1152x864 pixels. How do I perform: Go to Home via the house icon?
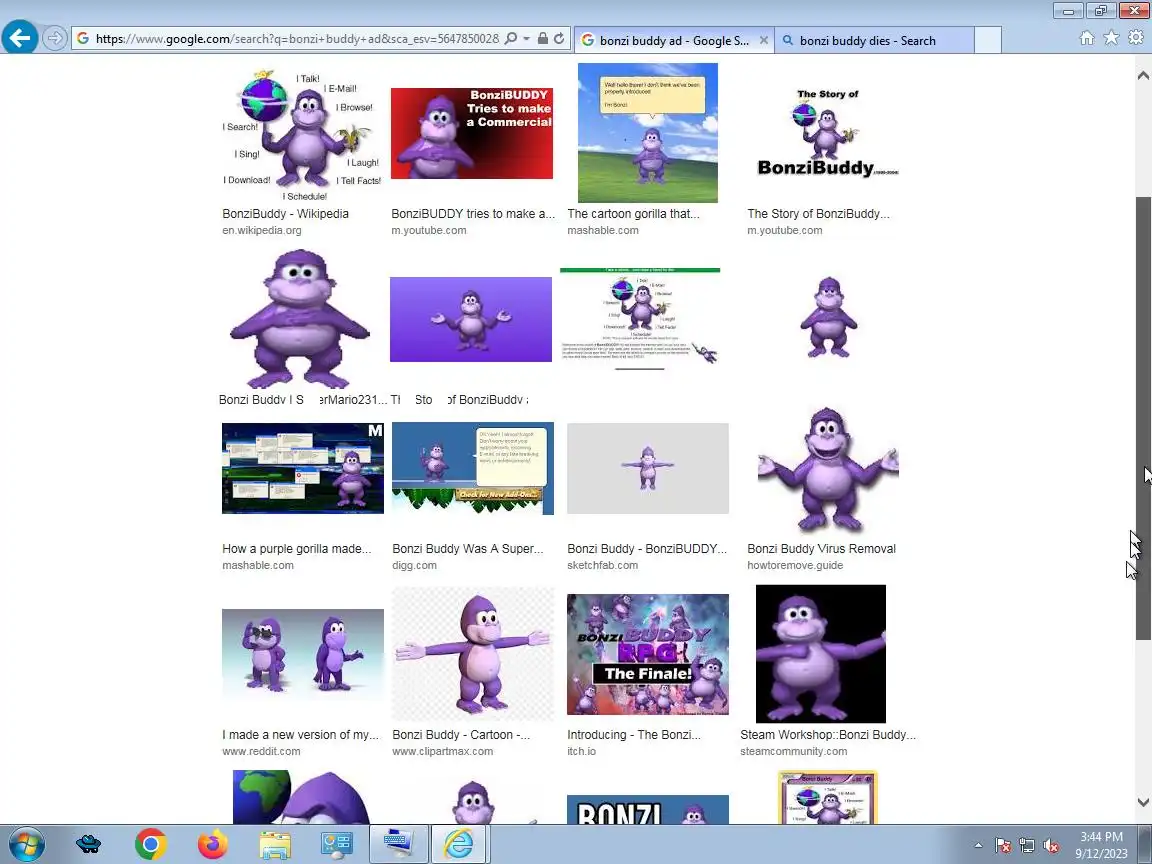[x=1087, y=38]
